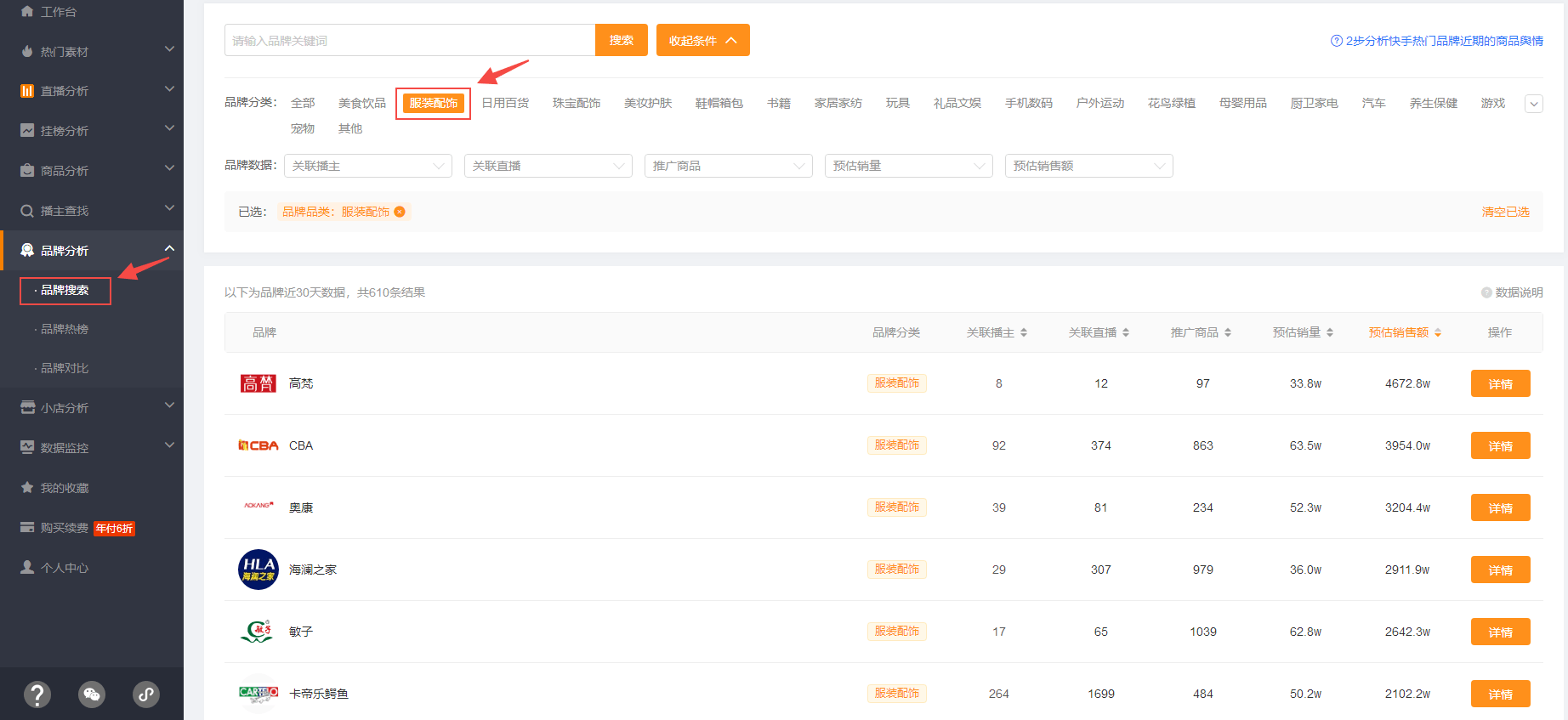Sort by 预估销售额 column arrows
Screen dimensions: 1568x720
click(x=1438, y=332)
